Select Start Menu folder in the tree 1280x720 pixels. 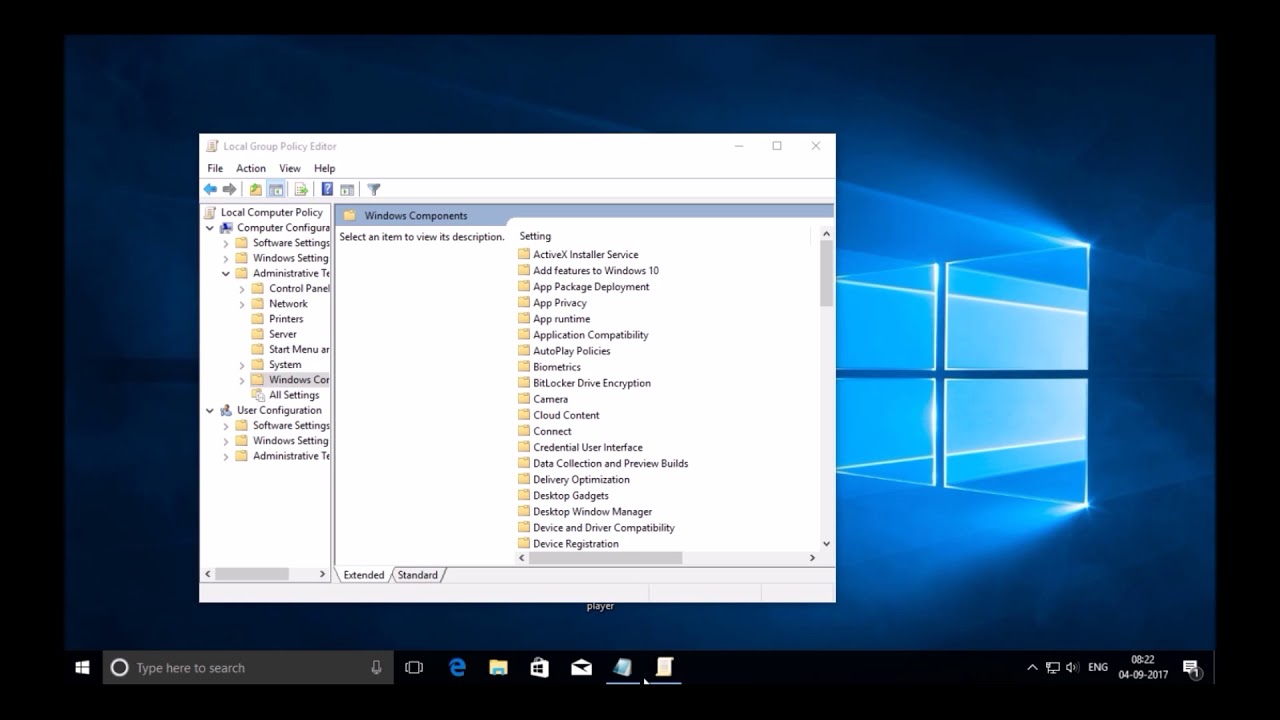tap(299, 349)
